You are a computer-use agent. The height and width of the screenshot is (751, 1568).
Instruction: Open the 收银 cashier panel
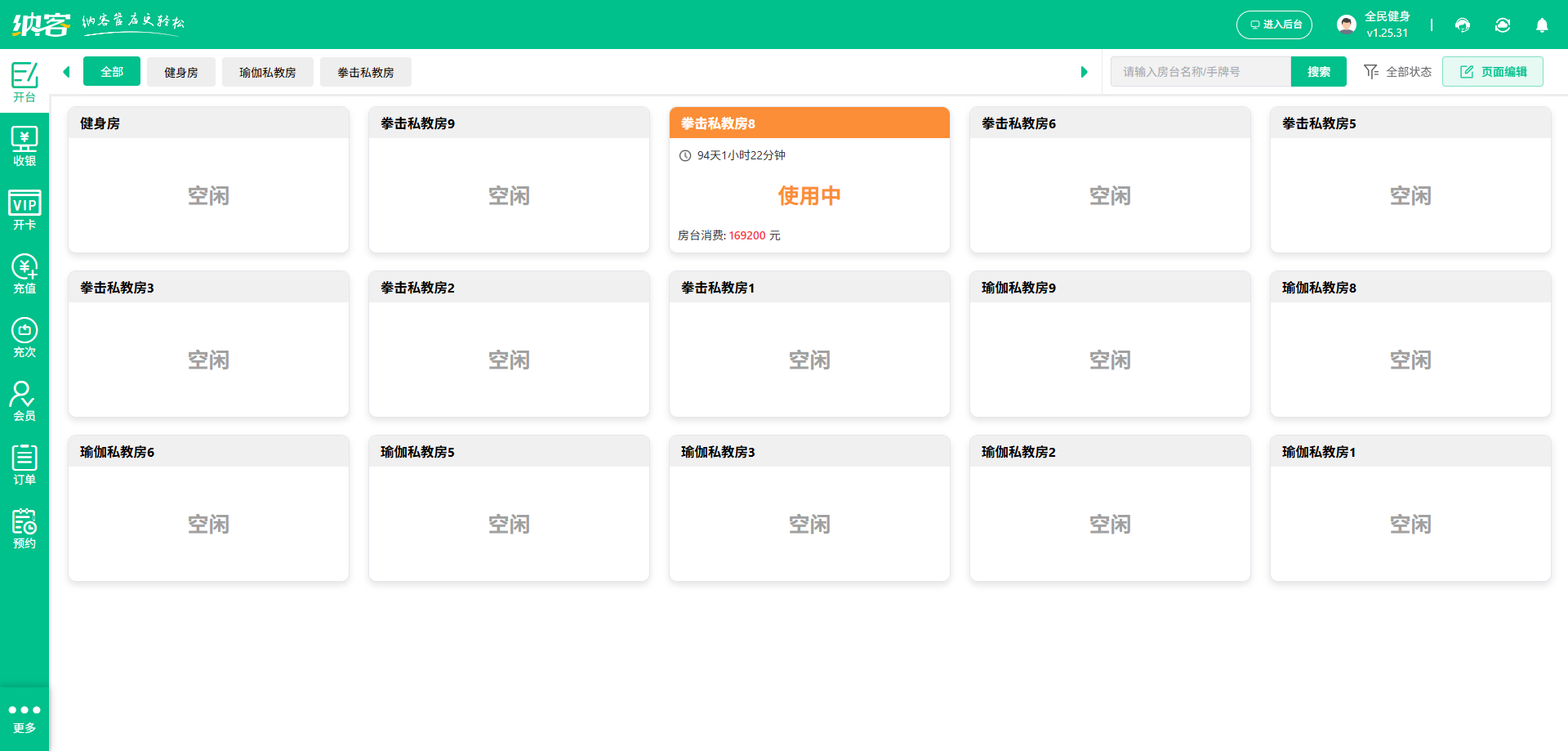(24, 145)
